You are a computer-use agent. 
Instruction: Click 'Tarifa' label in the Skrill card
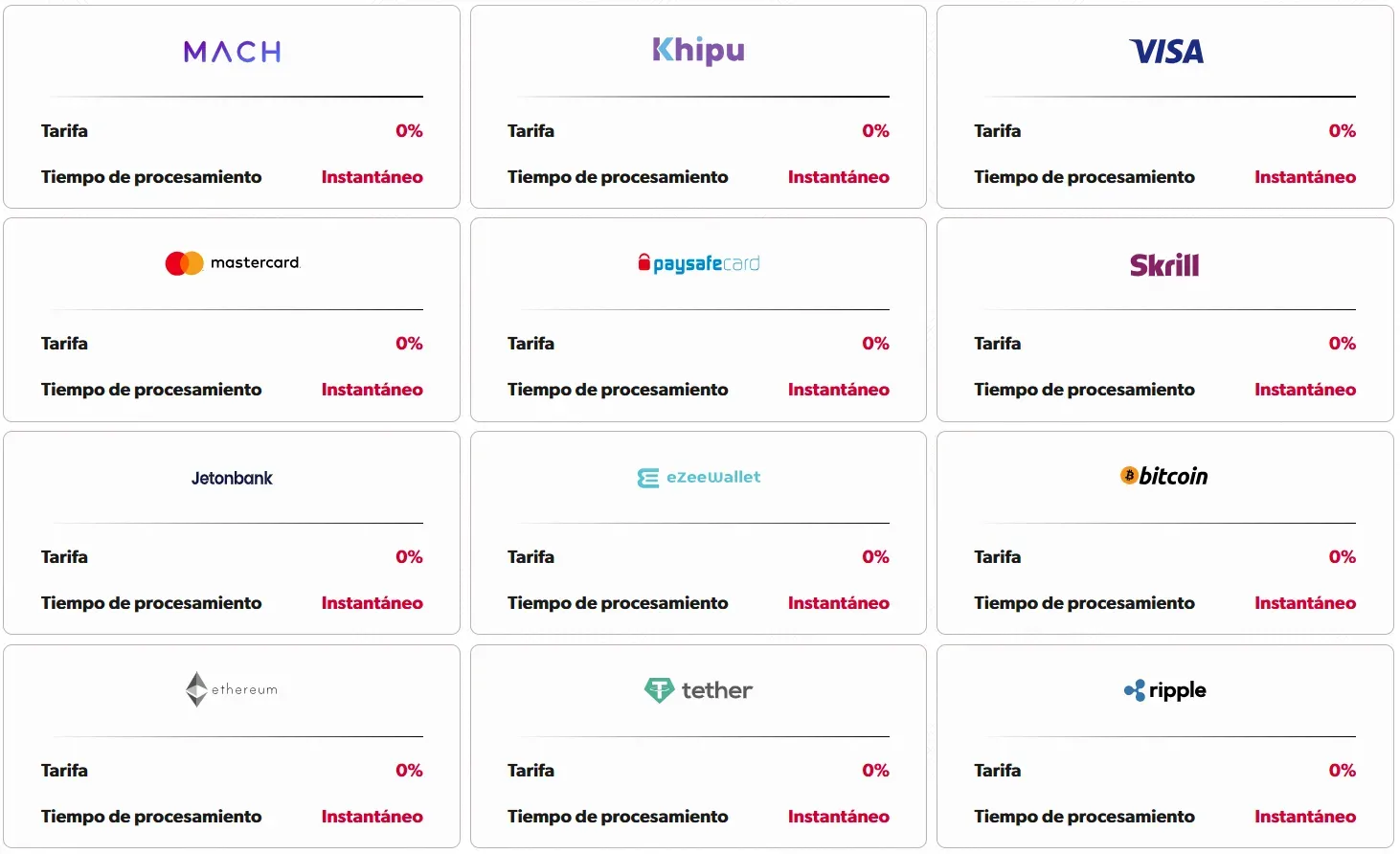[997, 344]
